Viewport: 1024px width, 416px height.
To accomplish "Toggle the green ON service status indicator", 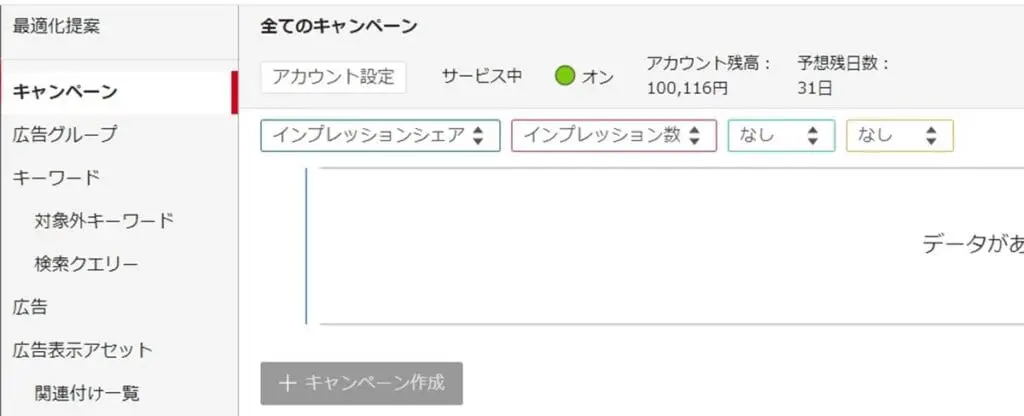I will pyautogui.click(x=564, y=77).
